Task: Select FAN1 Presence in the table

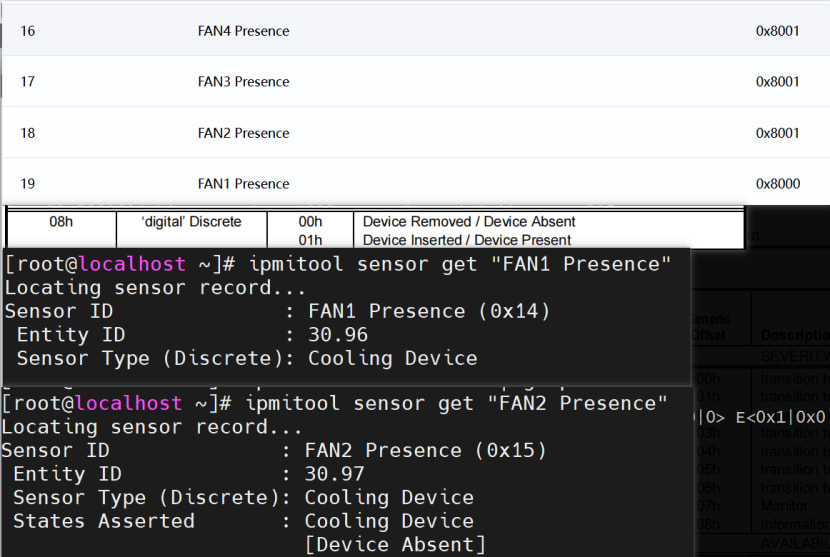Action: pyautogui.click(x=243, y=184)
